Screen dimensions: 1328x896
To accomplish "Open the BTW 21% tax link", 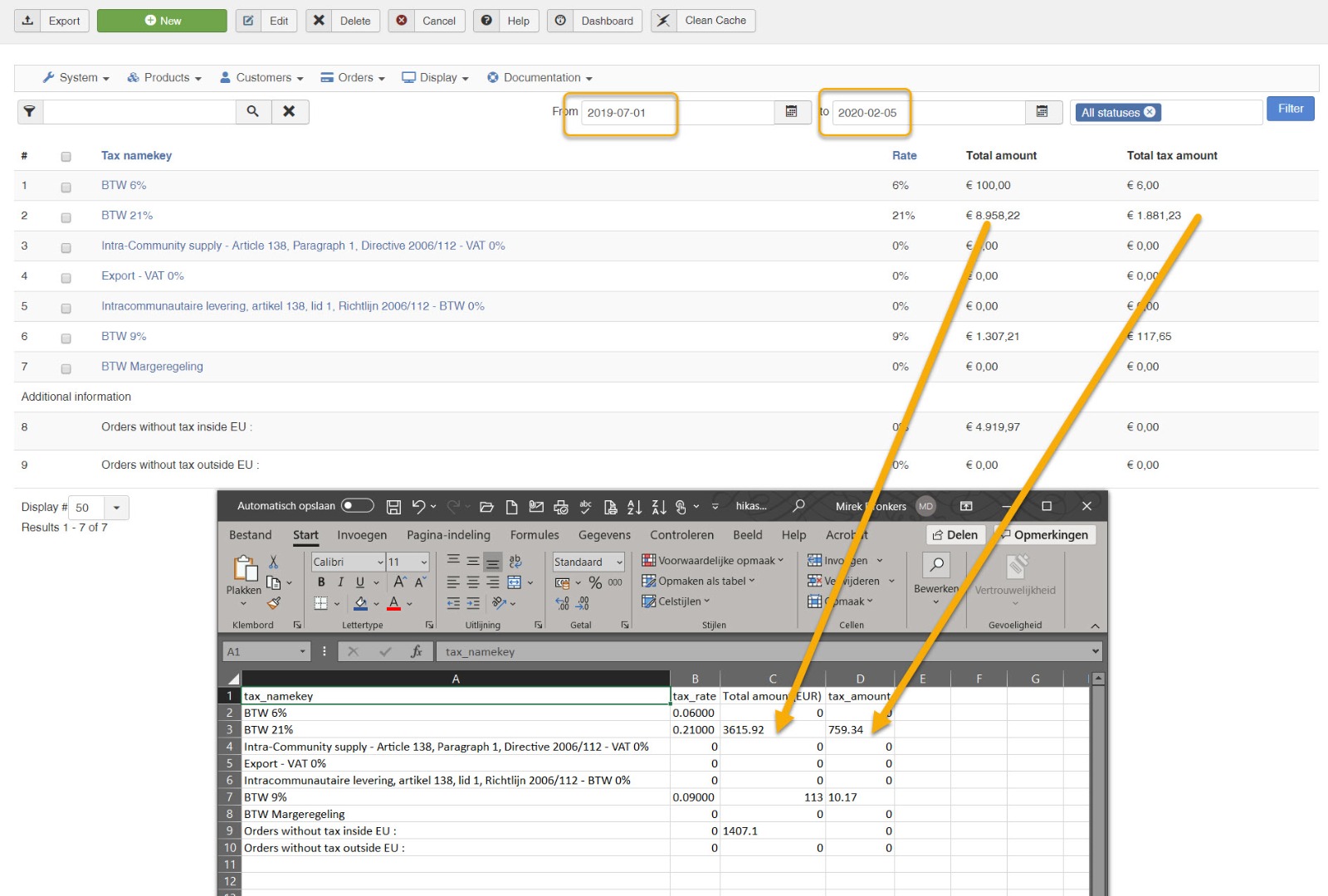I will pos(127,216).
